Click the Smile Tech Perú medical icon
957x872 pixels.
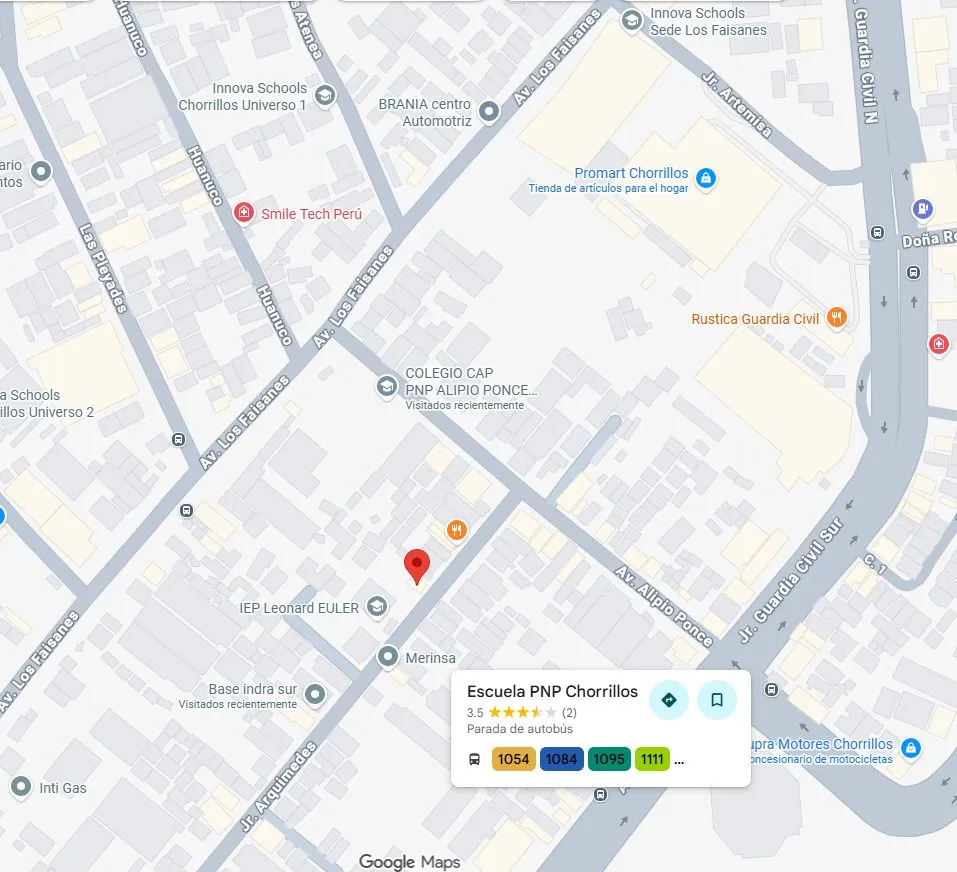244,213
